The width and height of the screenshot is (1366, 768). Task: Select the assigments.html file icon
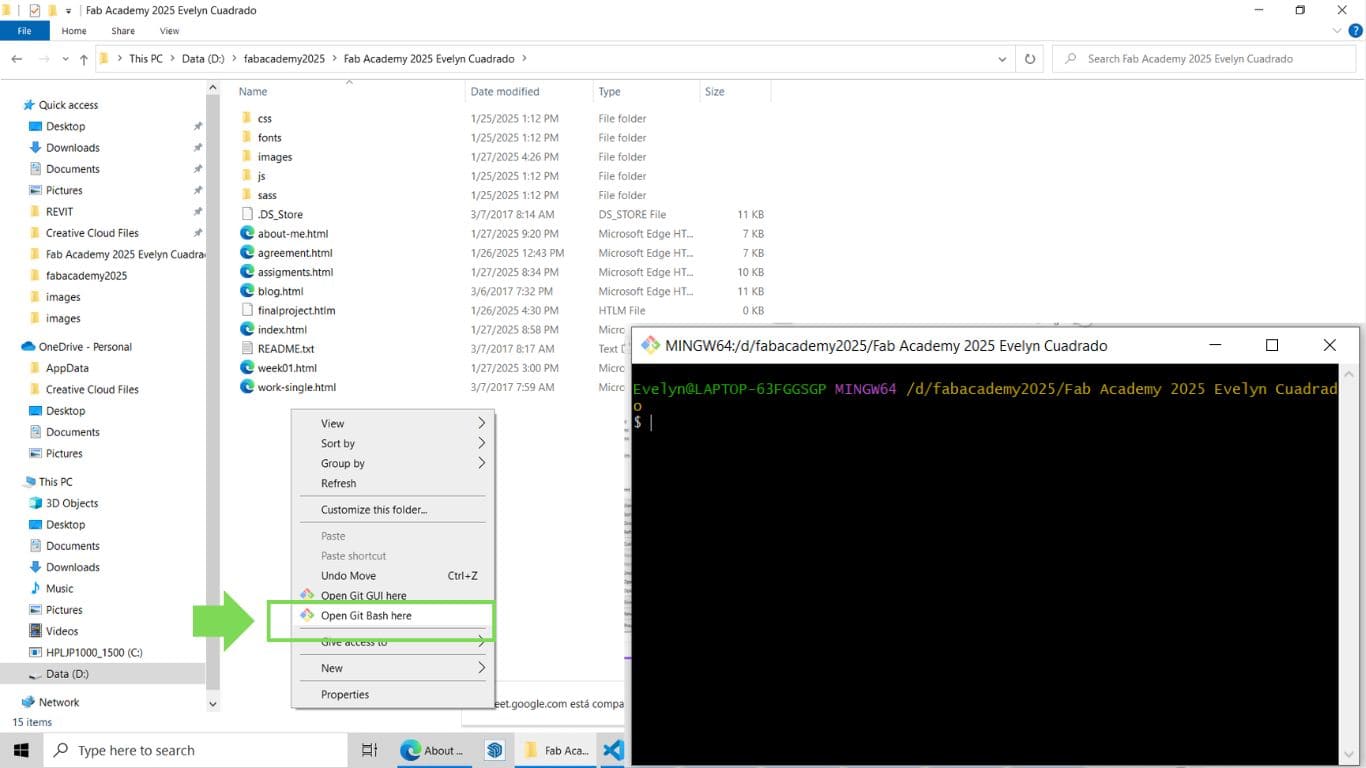(x=247, y=272)
